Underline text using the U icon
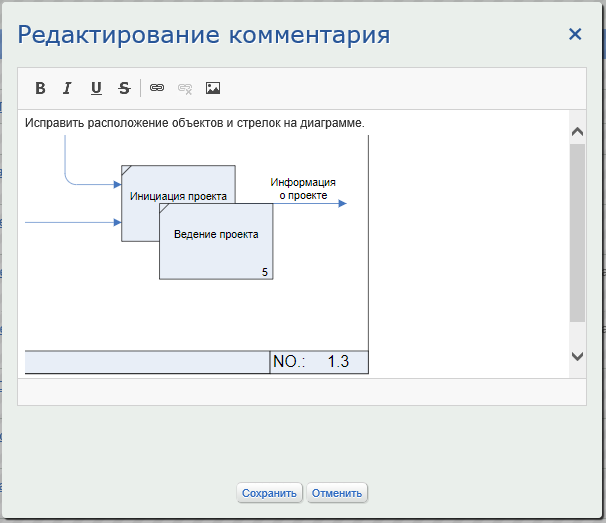The image size is (606, 523). pyautogui.click(x=96, y=88)
